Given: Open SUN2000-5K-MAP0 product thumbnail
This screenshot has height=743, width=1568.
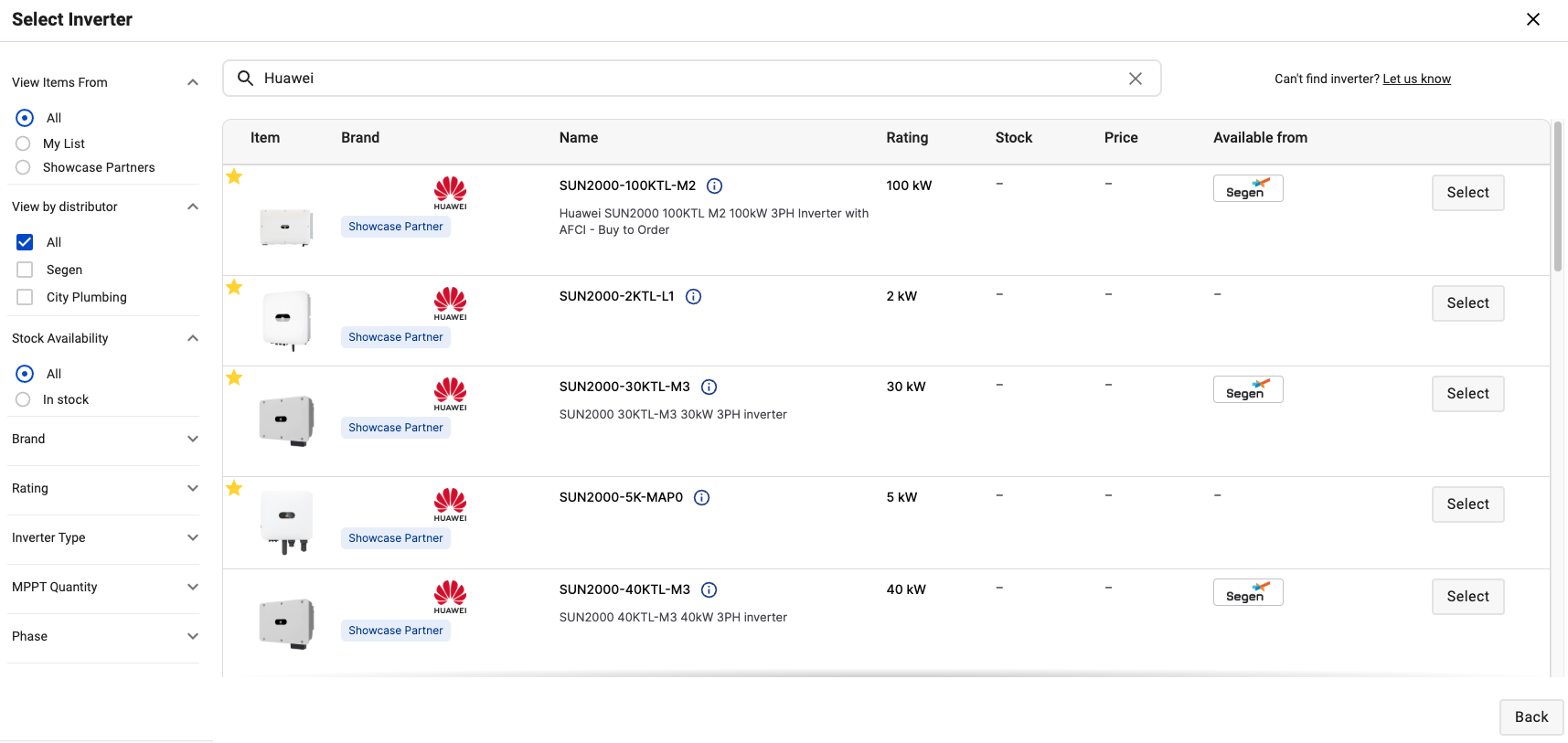Looking at the screenshot, I should (x=287, y=522).
